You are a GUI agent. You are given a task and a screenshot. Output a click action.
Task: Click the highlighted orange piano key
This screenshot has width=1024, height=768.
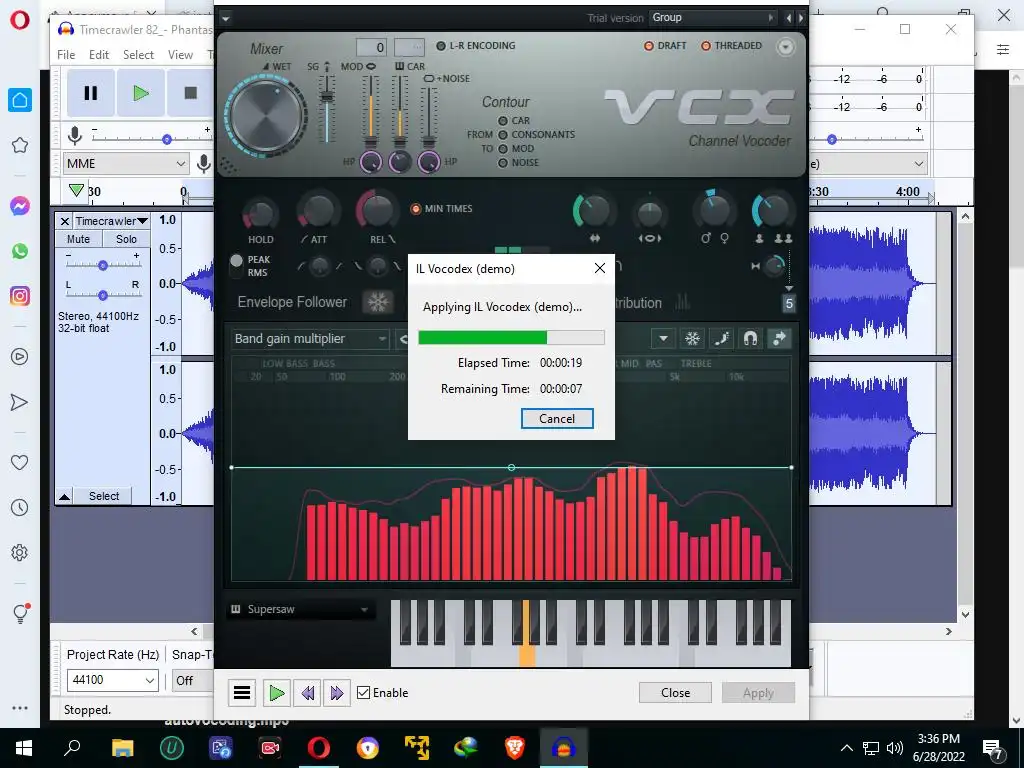click(x=526, y=632)
